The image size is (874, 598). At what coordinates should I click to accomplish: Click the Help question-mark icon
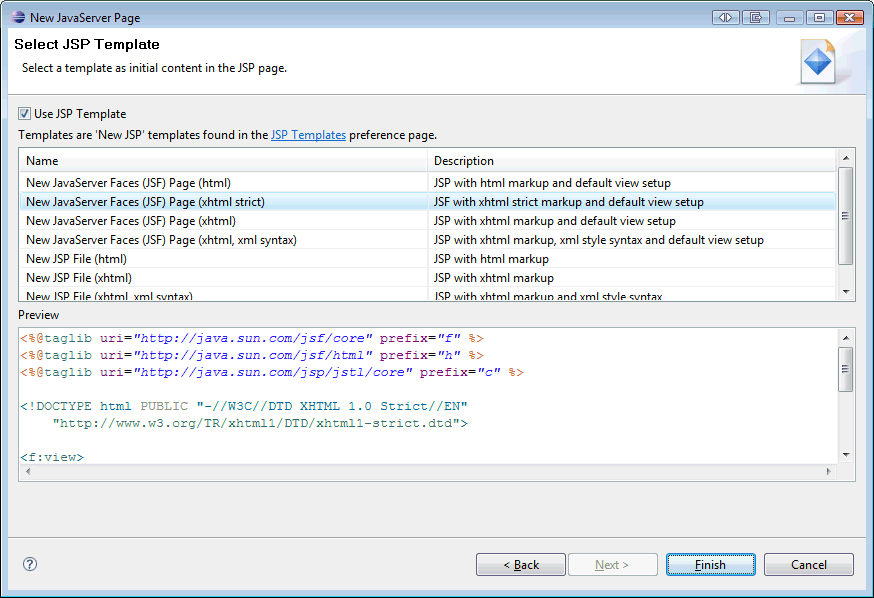point(29,564)
